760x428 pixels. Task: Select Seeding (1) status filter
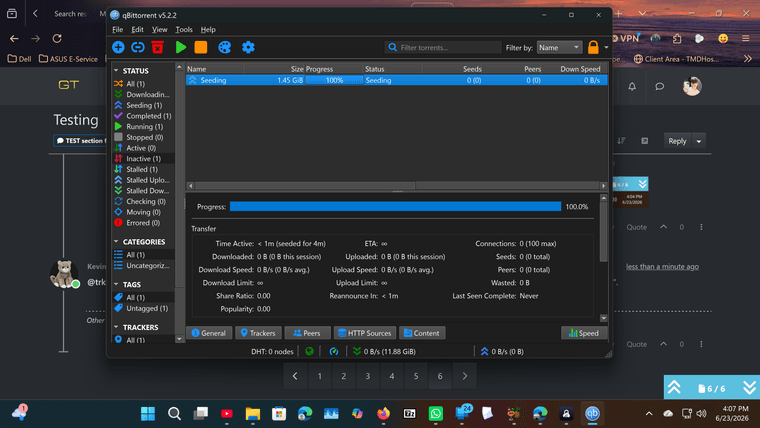[143, 105]
